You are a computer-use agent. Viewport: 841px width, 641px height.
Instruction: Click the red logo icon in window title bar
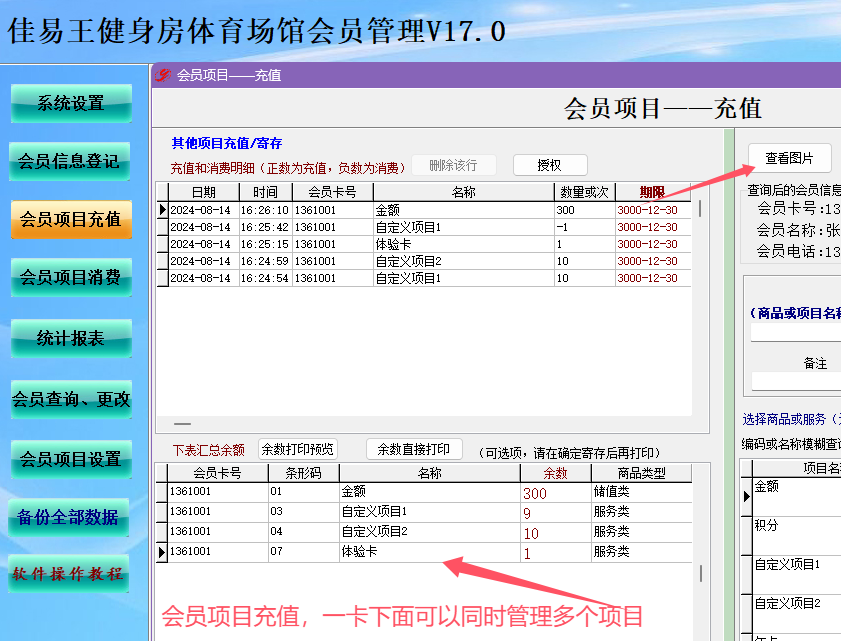[163, 75]
